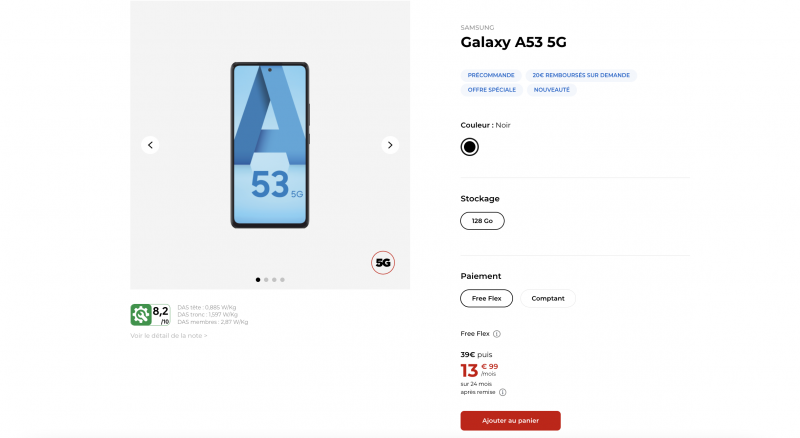Jump to the third carousel dot
The width and height of the screenshot is (800, 438).
click(x=274, y=280)
